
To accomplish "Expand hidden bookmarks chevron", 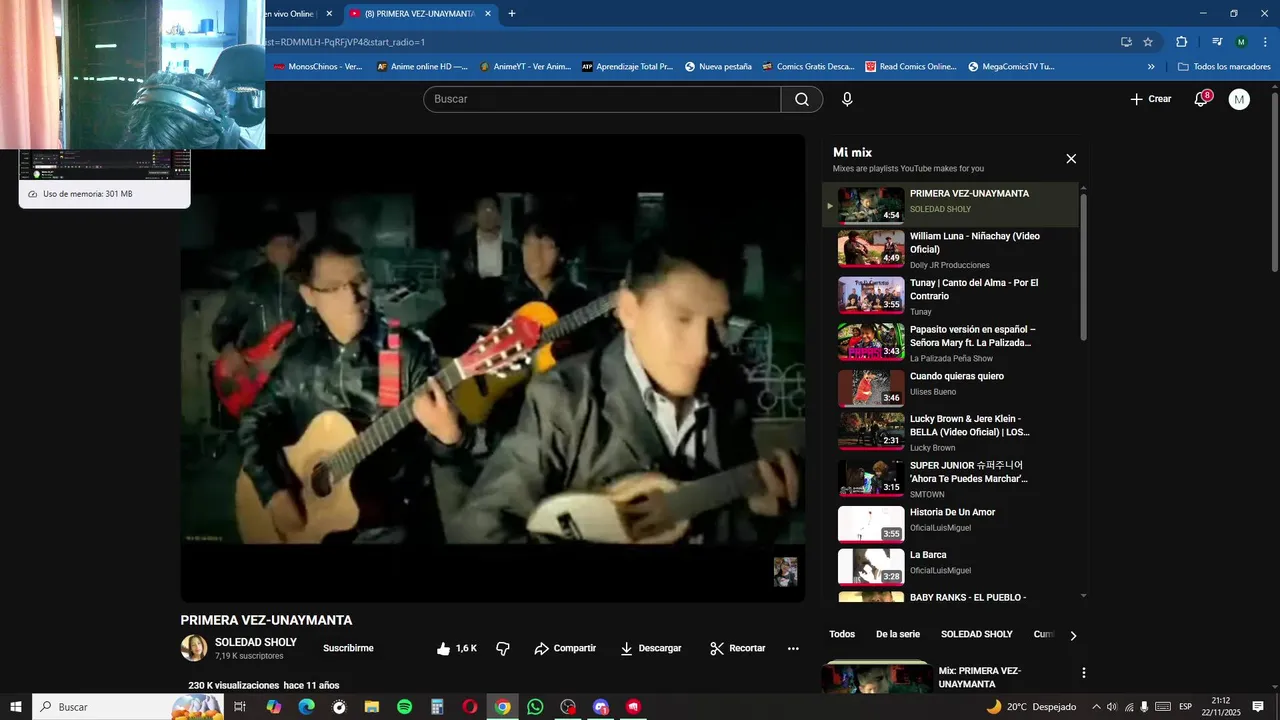I will 1151,67.
